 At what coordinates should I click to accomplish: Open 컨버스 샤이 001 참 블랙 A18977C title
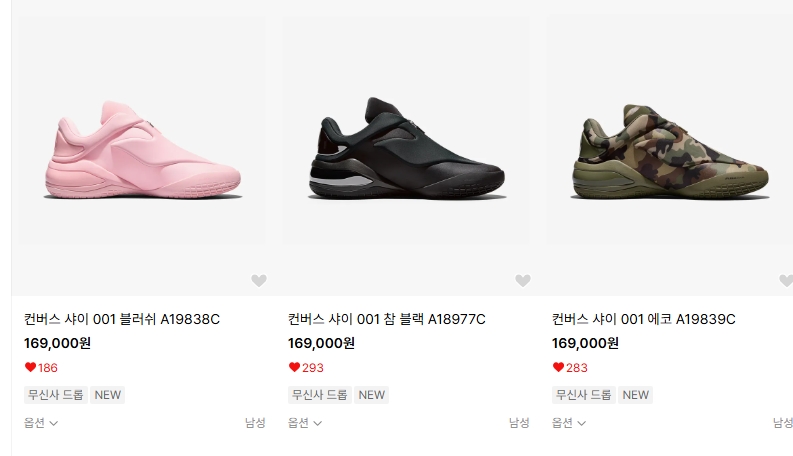(x=386, y=320)
